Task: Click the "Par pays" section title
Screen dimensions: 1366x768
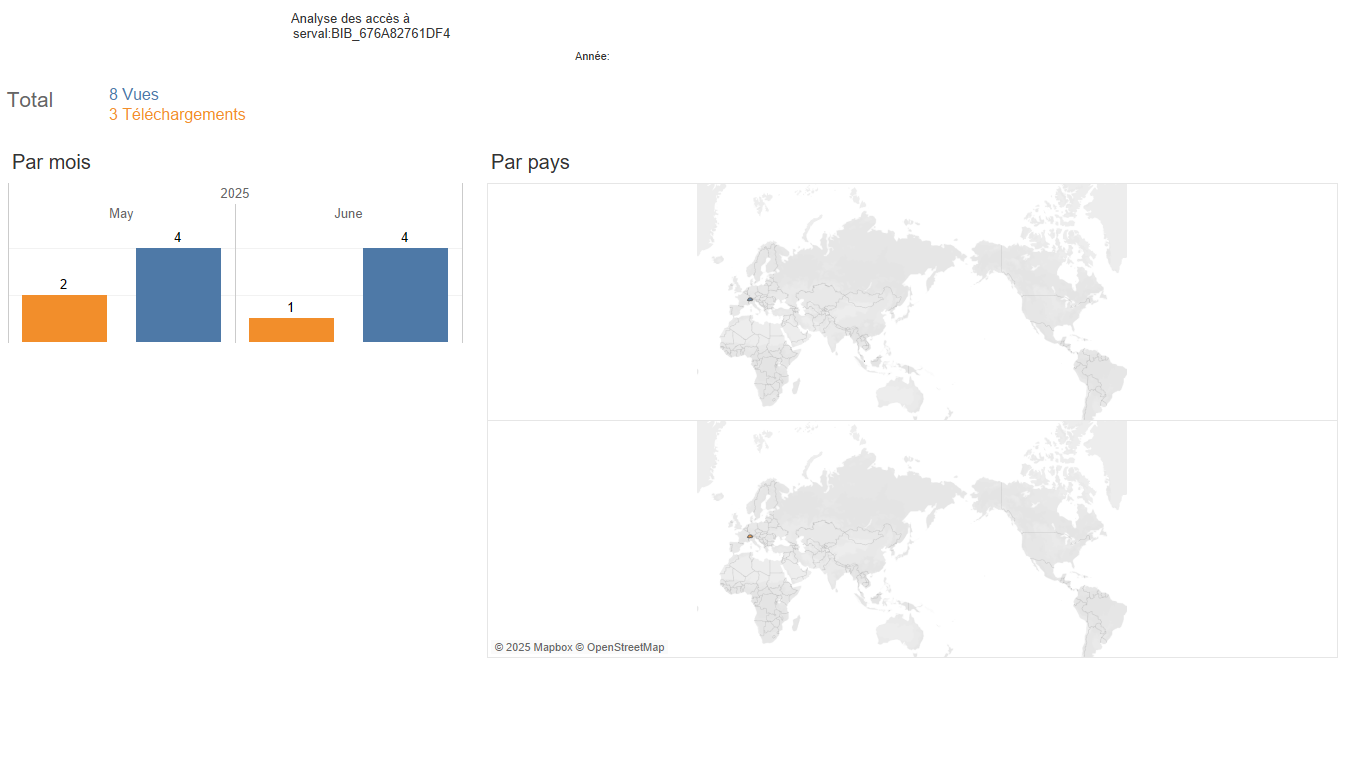Action: pyautogui.click(x=530, y=162)
